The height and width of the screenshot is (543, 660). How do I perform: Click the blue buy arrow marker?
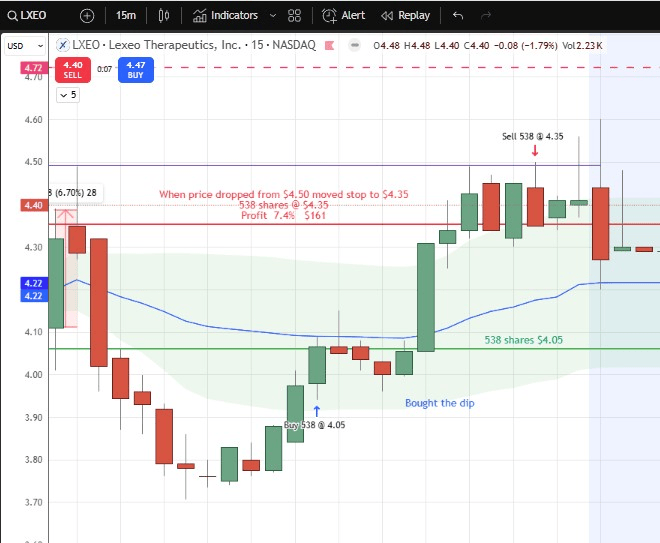pos(317,411)
